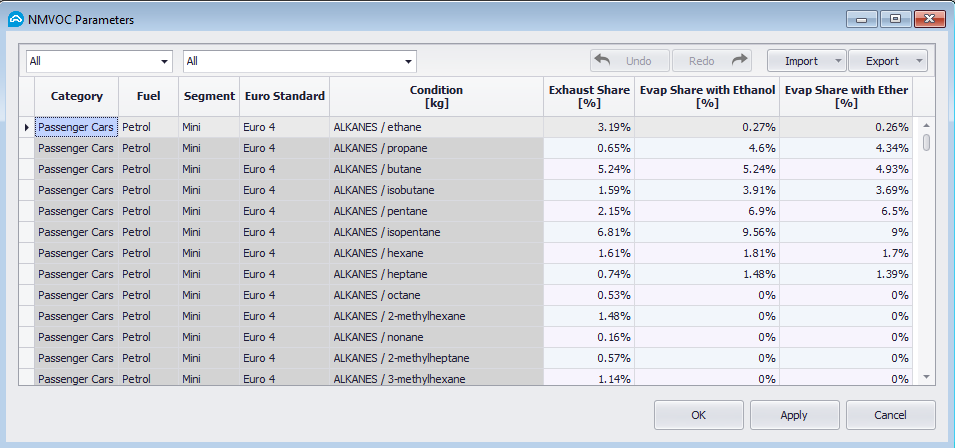Select the 'ALKANES / hexane' cell
Viewport: 955px width, 448px height.
point(436,253)
